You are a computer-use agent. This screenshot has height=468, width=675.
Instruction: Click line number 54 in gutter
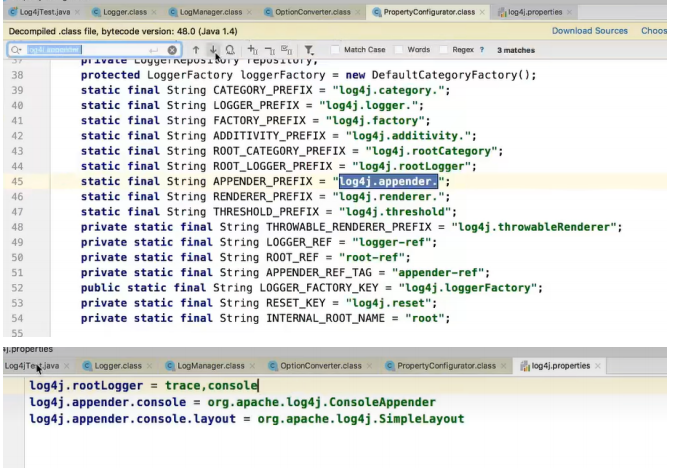click(x=17, y=319)
